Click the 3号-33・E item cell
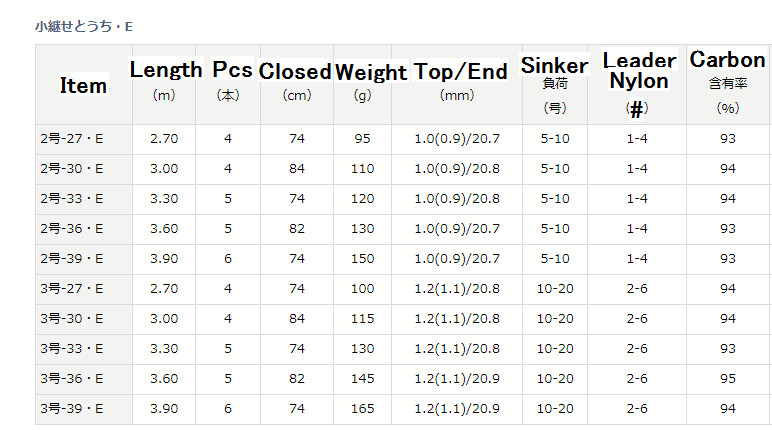 click(84, 350)
